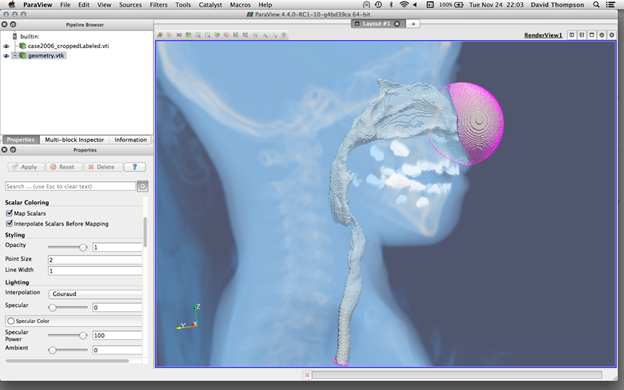Focus the properties search field
This screenshot has height=390, width=624.
click(70, 186)
